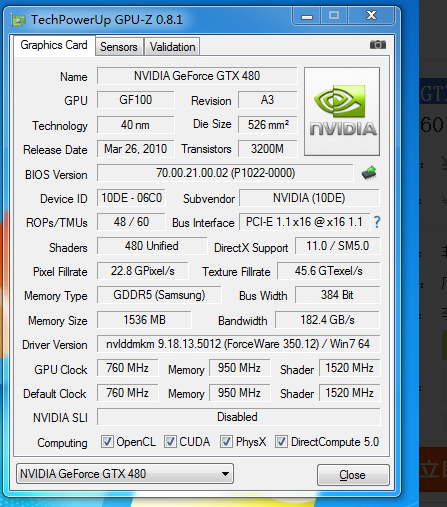Switch to the Validation tab
The image size is (447, 507).
tap(172, 47)
